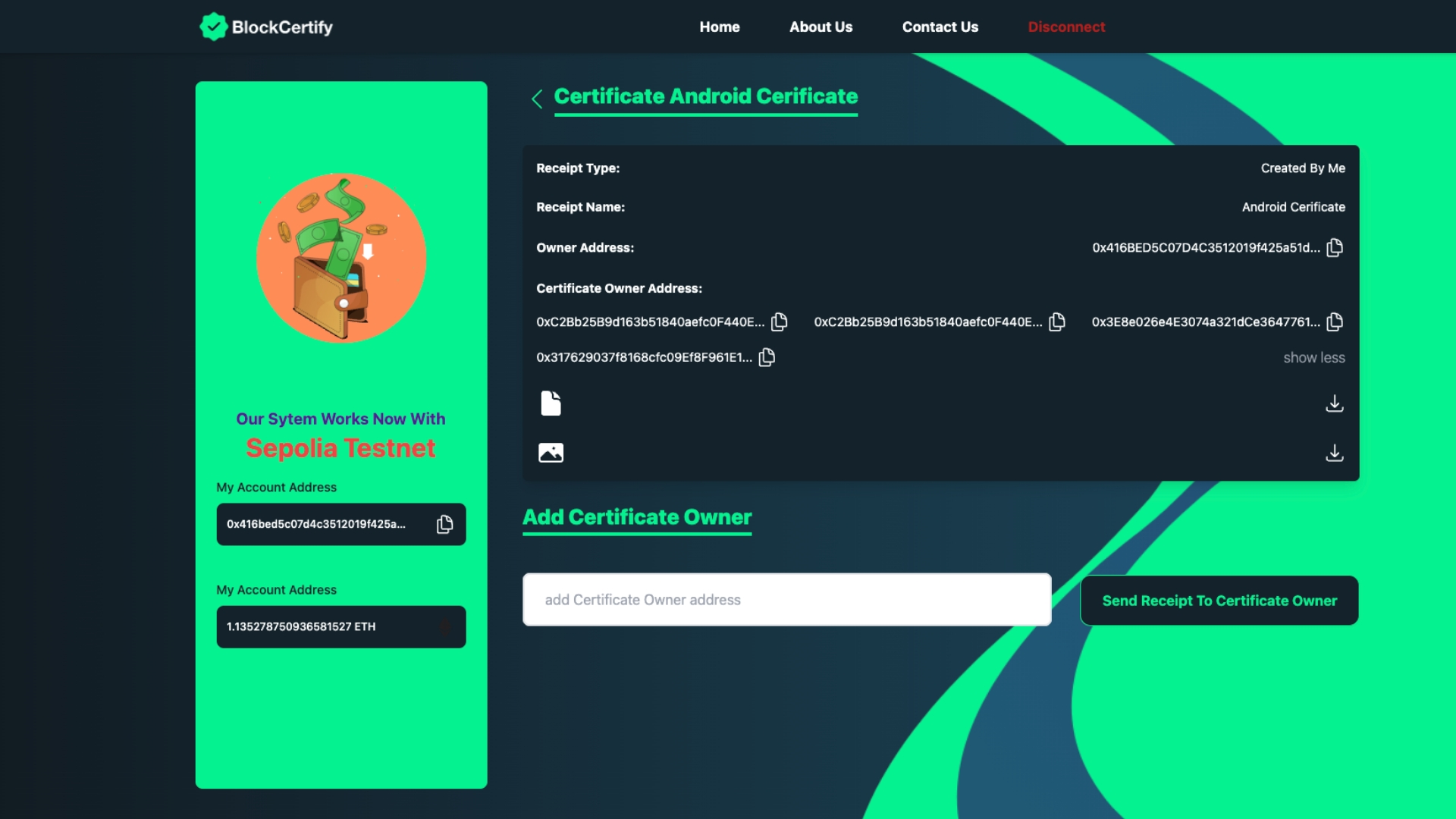
Task: Click the Add Certificate Owner heading
Action: click(x=637, y=517)
